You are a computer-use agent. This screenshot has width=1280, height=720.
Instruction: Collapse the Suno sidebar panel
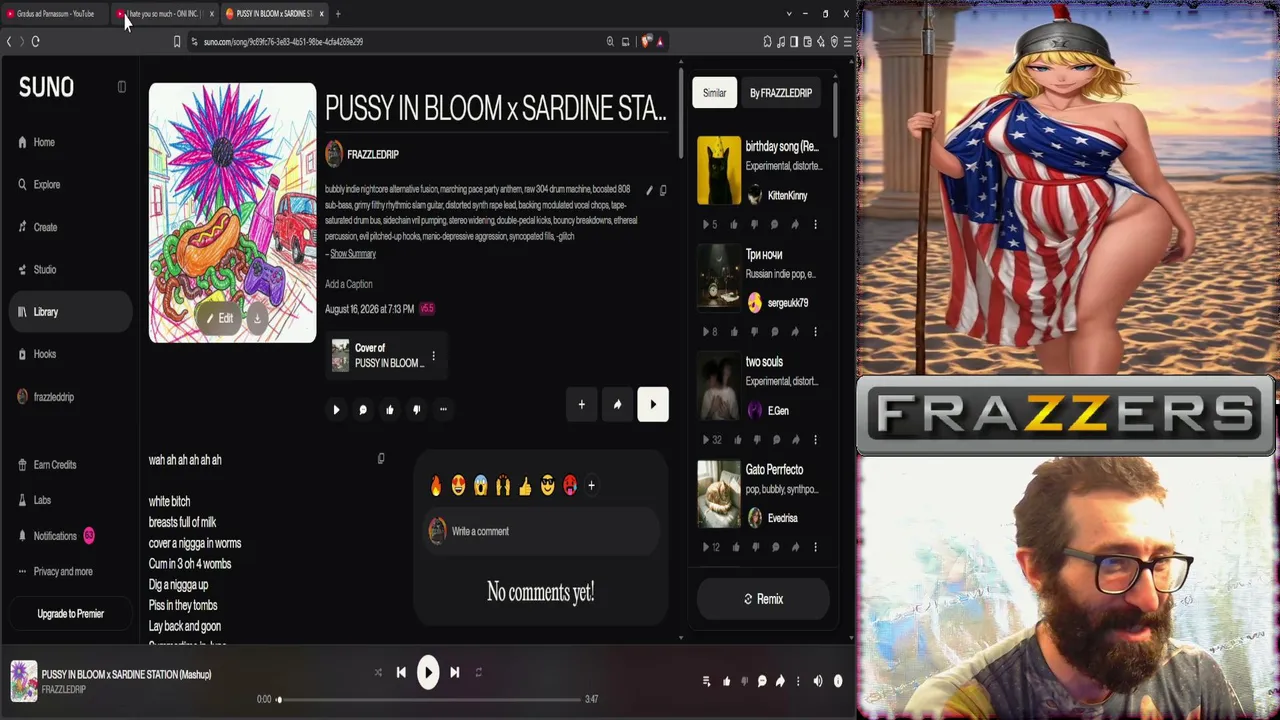pos(122,87)
